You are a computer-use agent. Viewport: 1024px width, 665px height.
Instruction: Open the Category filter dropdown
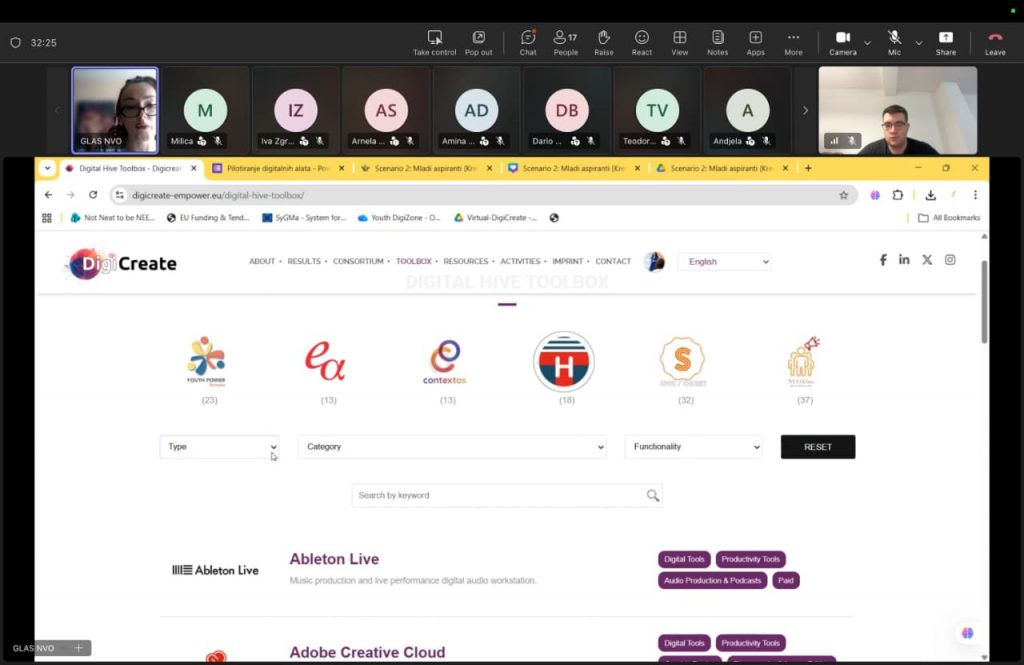(x=454, y=447)
